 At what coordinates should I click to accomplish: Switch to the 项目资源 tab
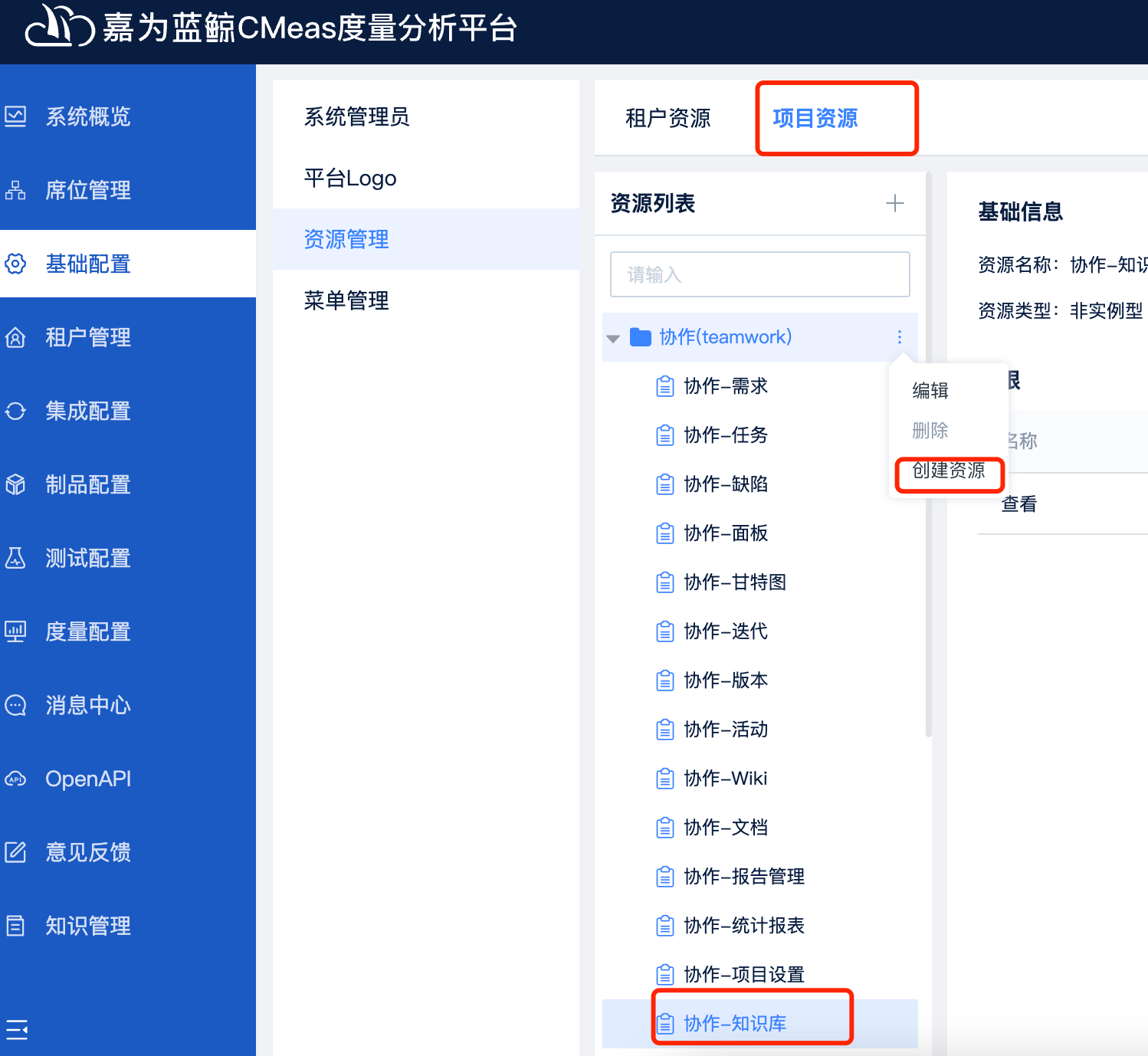pos(815,118)
